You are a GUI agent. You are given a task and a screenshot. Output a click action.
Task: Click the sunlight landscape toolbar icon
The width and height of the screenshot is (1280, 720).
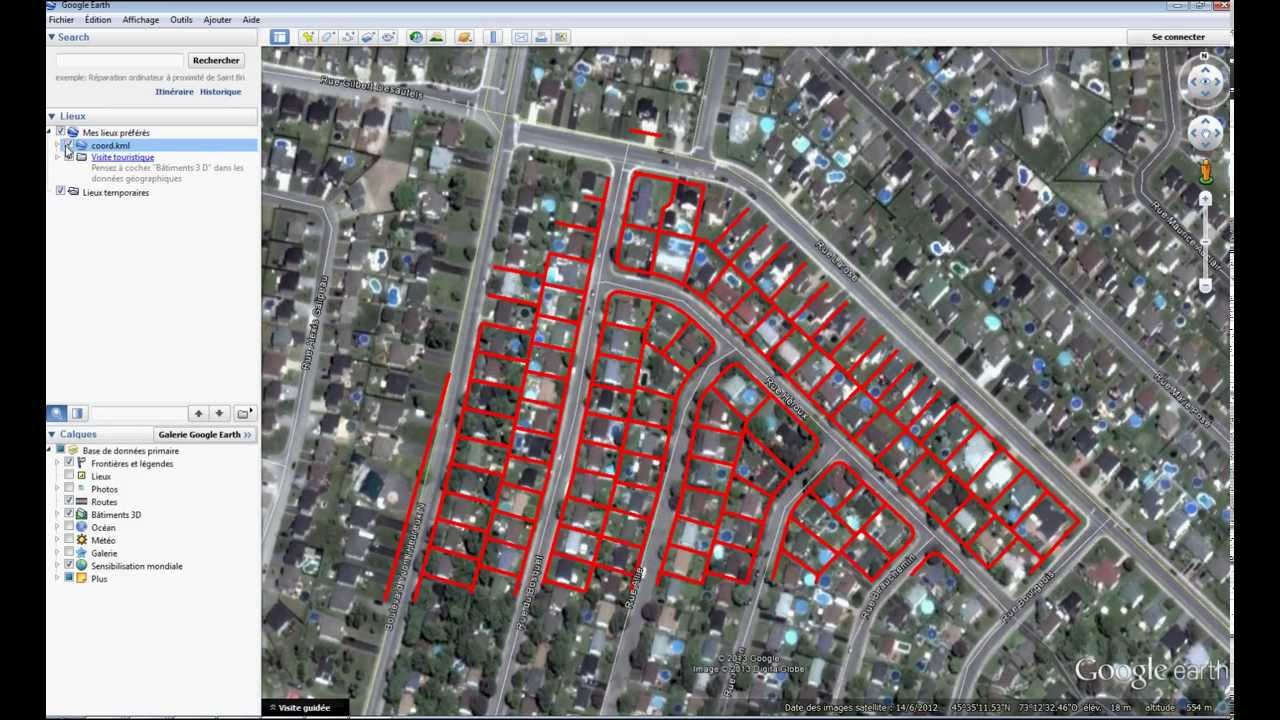(436, 37)
